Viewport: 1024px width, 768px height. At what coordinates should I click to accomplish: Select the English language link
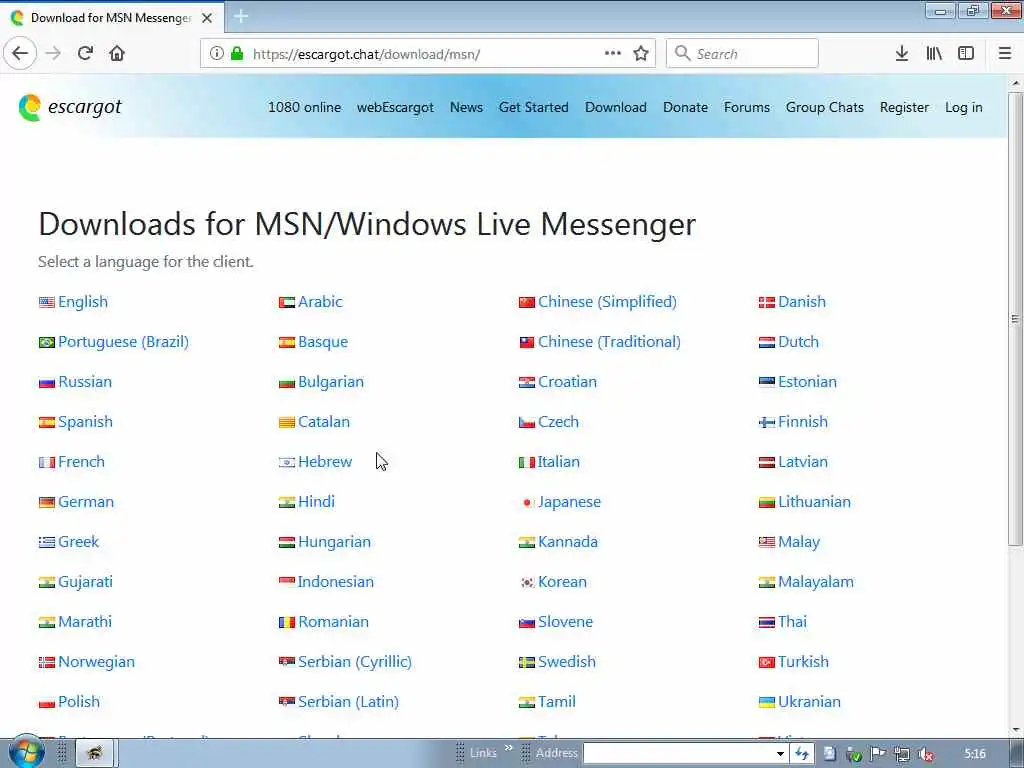coord(83,302)
